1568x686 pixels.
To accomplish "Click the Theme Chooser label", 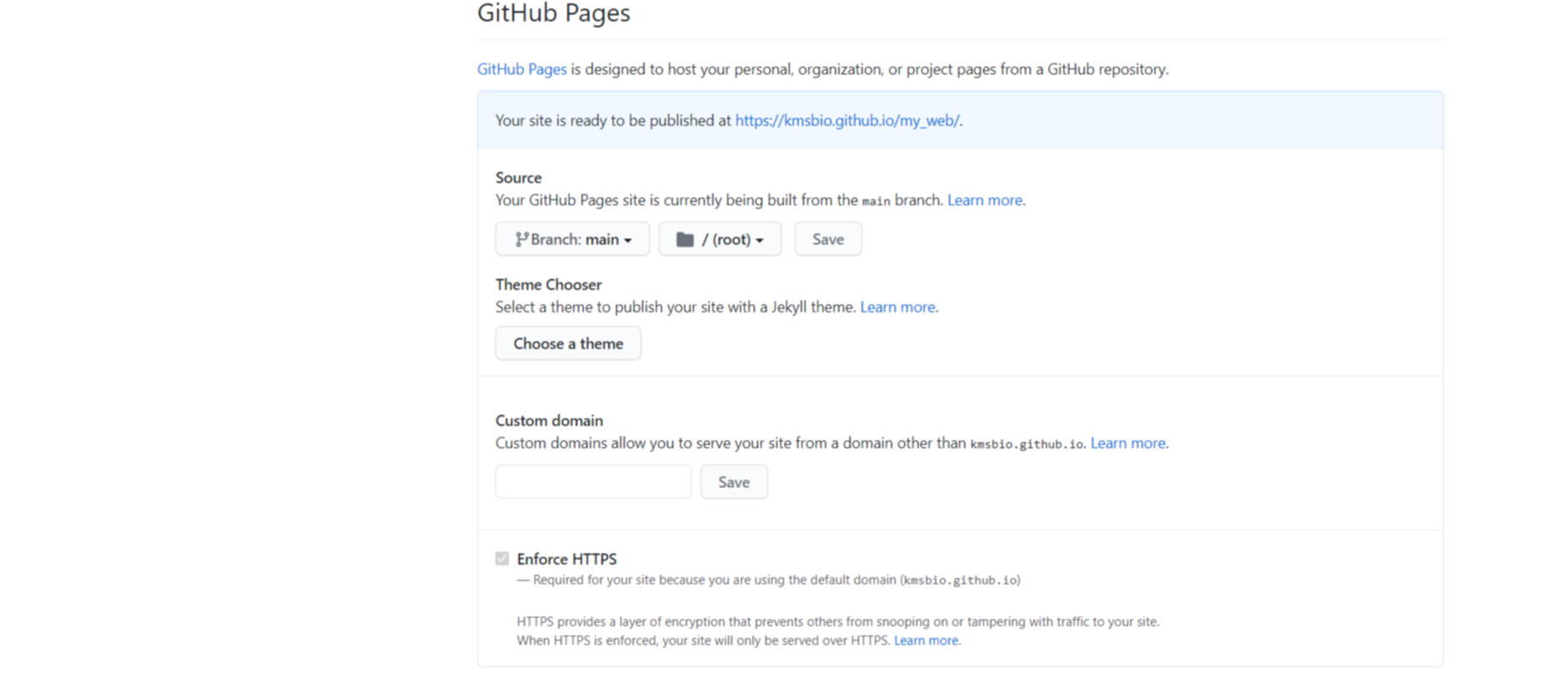I will 548,285.
